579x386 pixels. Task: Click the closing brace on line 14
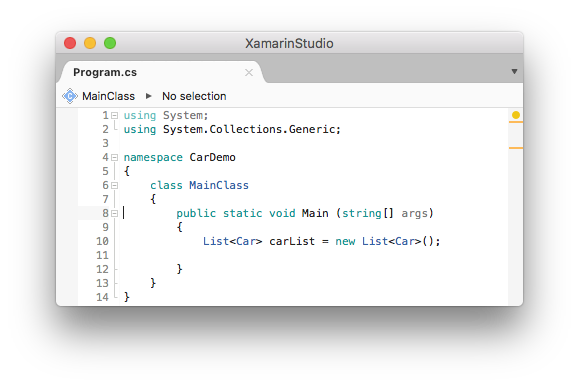[127, 297]
